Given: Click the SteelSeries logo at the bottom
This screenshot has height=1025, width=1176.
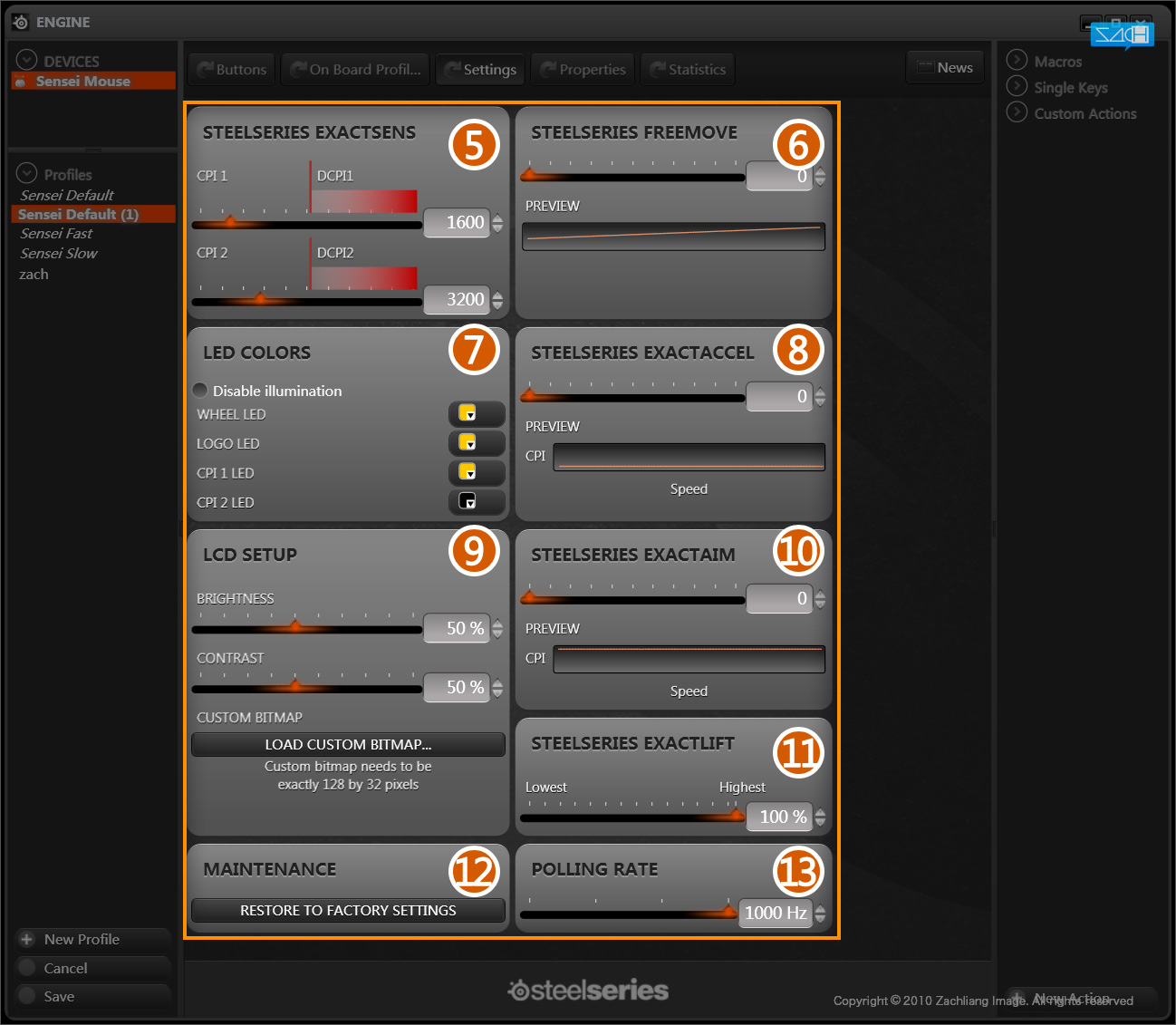Looking at the screenshot, I should point(588,991).
